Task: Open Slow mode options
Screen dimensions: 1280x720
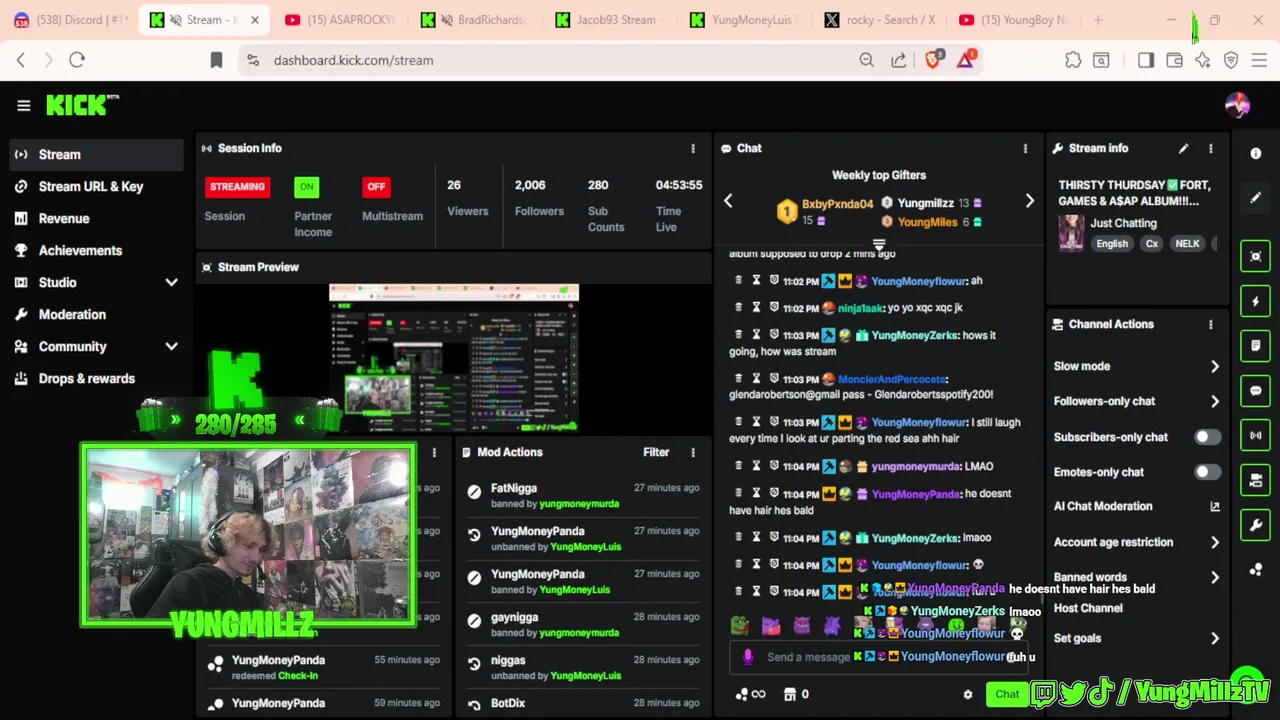Action: click(1136, 366)
